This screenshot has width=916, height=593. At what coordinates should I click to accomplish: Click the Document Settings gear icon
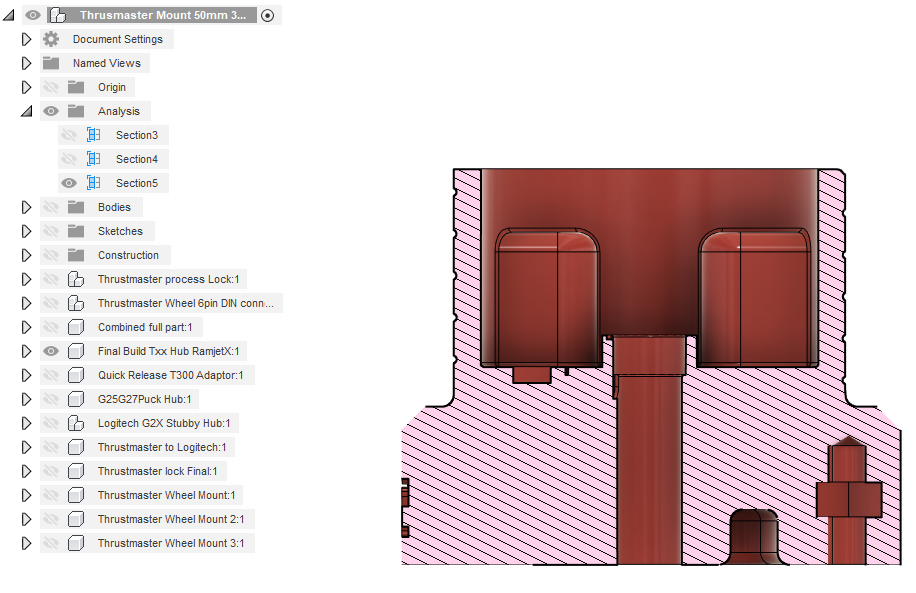[x=51, y=39]
